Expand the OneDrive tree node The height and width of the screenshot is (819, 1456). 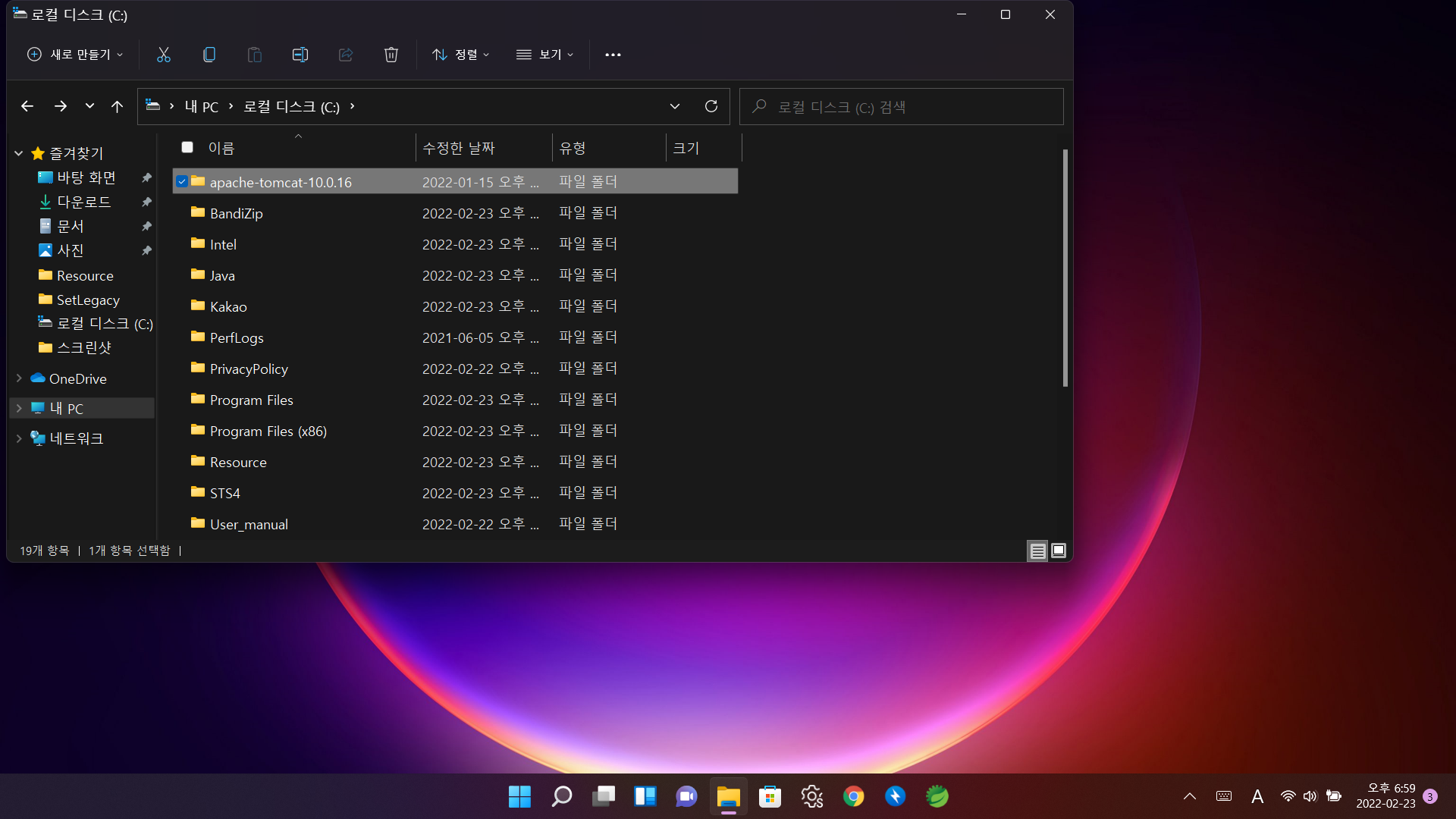pos(19,378)
